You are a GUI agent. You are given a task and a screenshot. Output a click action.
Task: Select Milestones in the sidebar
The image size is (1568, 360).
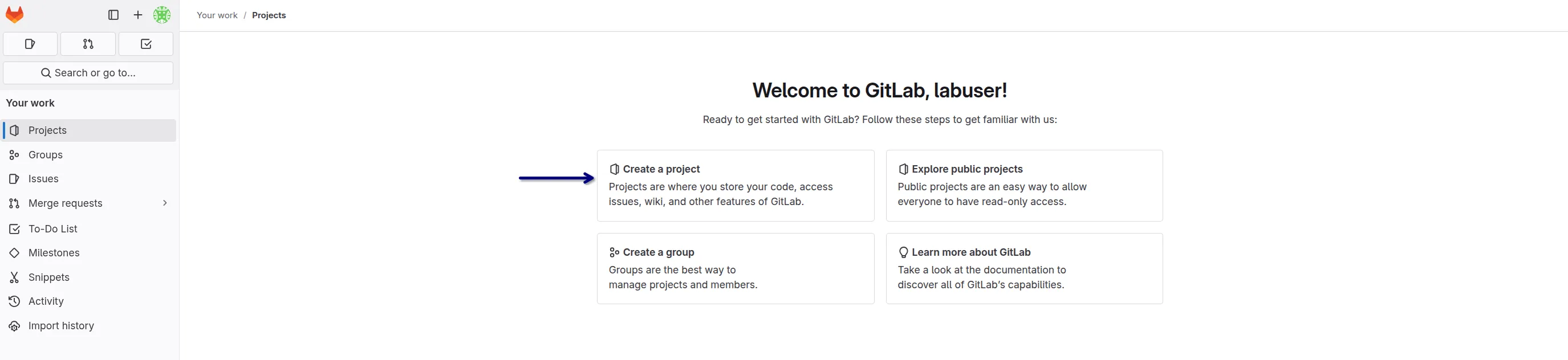[54, 252]
